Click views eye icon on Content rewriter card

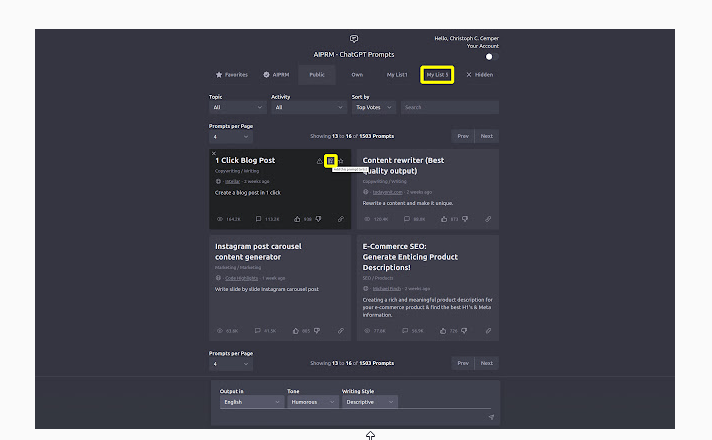(367, 219)
